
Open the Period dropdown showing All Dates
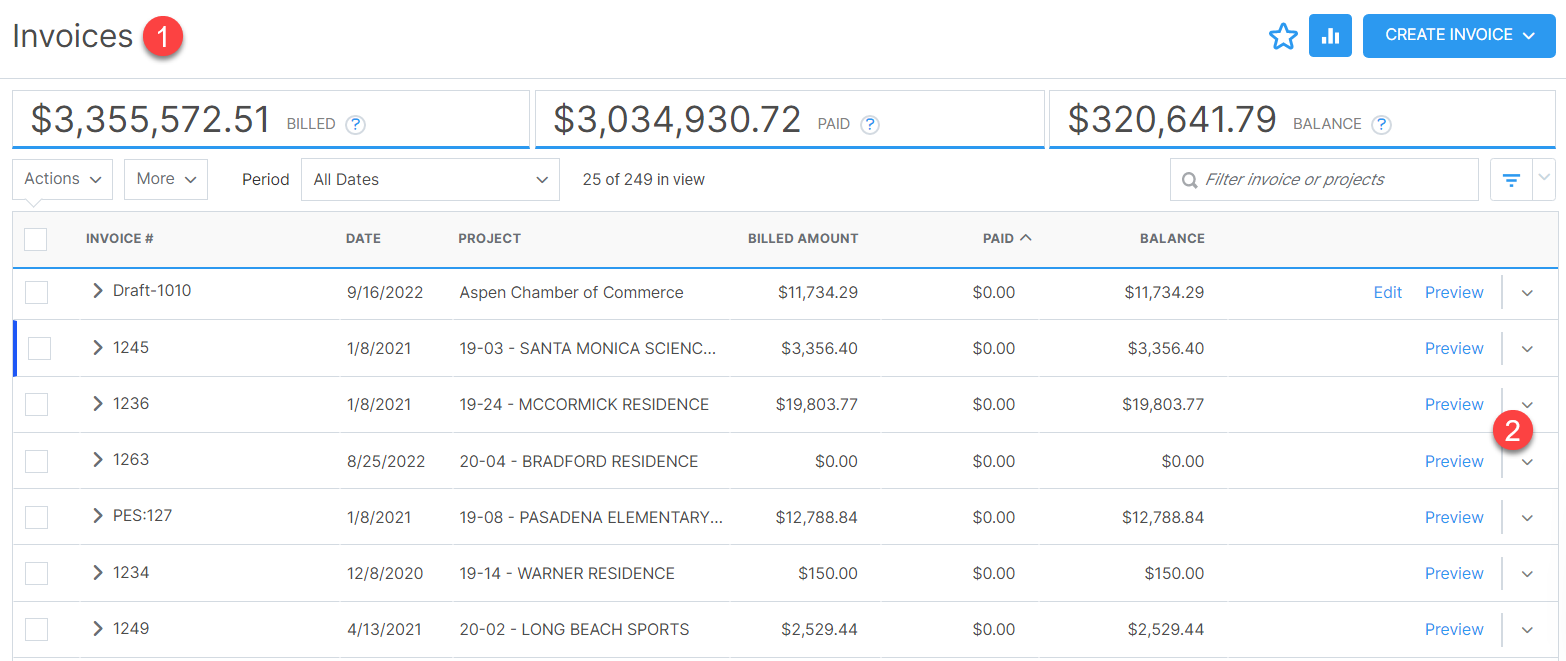(x=430, y=179)
